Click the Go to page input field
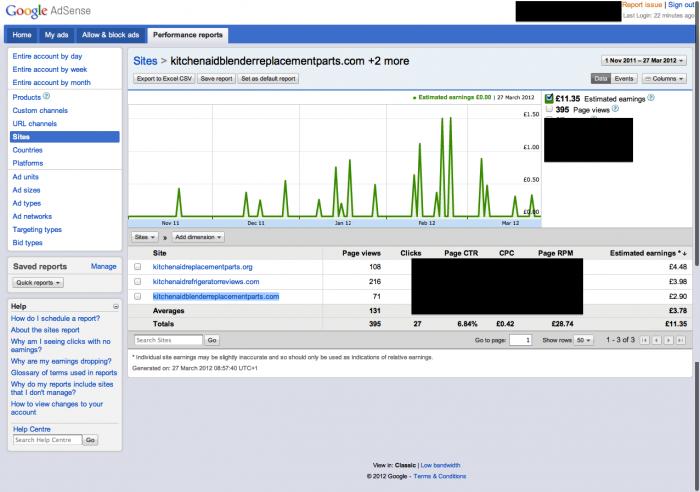Image resolution: width=700 pixels, height=492 pixels. point(521,340)
